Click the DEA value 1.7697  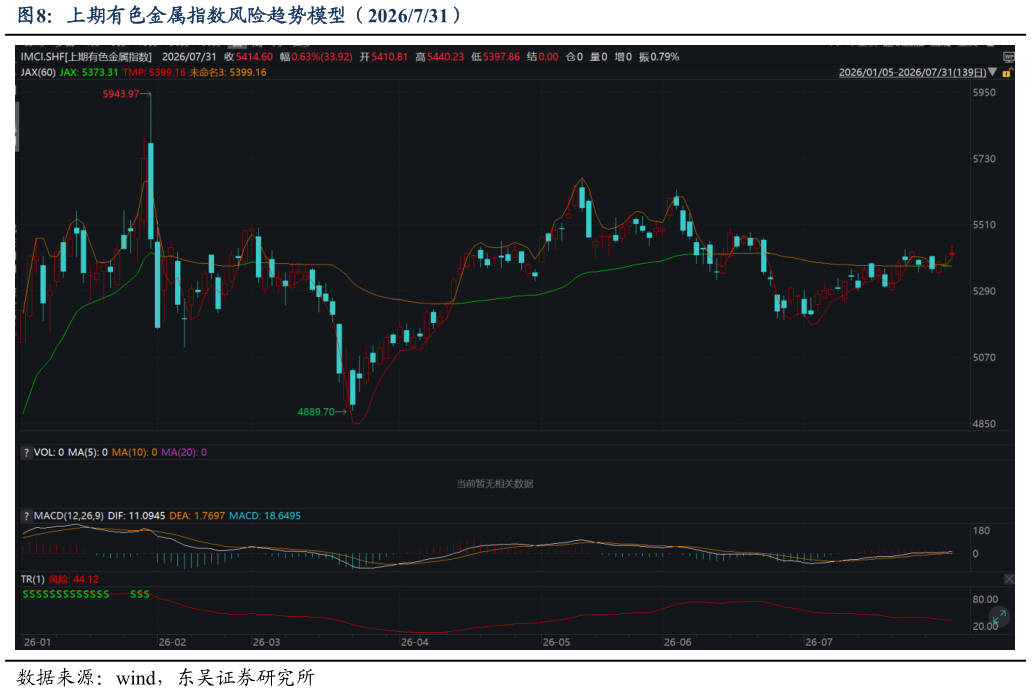[209, 516]
